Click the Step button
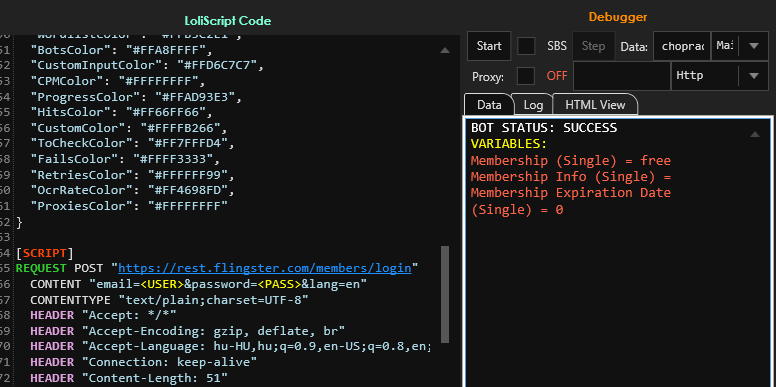The width and height of the screenshot is (776, 387). (x=593, y=46)
